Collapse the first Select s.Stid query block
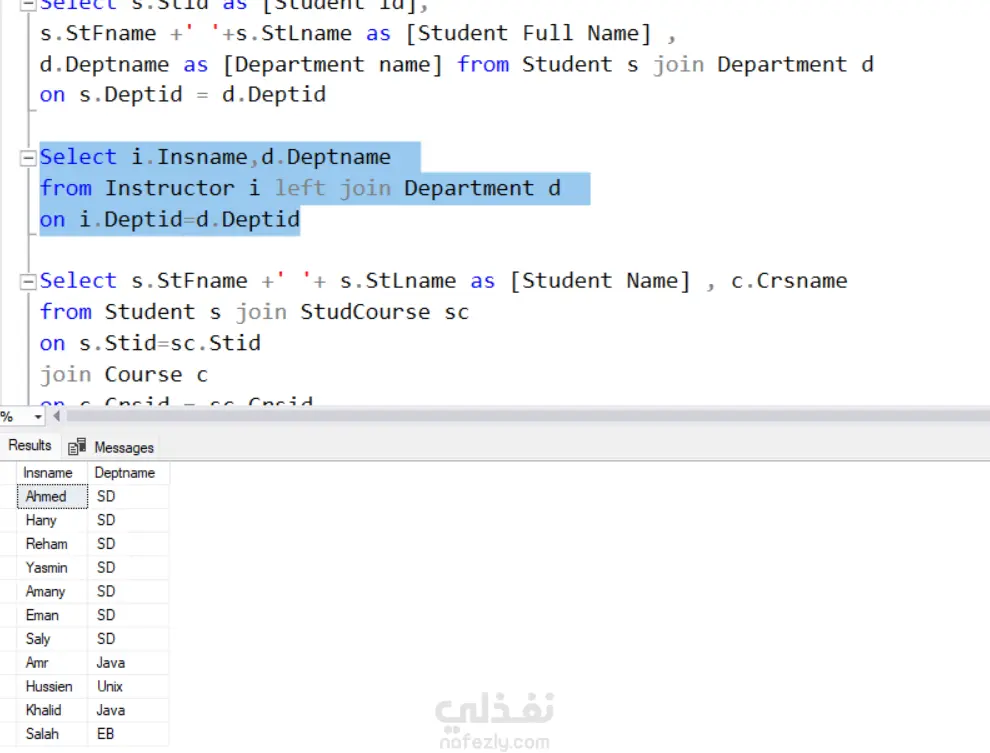This screenshot has height=753, width=990. coord(27,5)
